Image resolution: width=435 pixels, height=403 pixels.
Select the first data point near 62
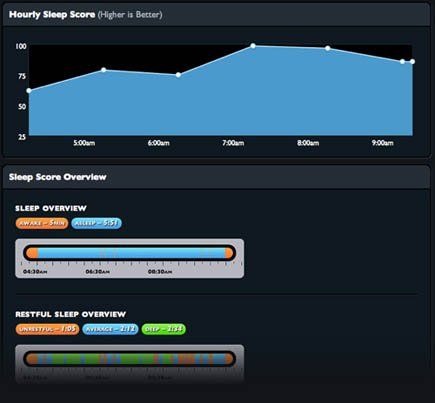coord(29,91)
